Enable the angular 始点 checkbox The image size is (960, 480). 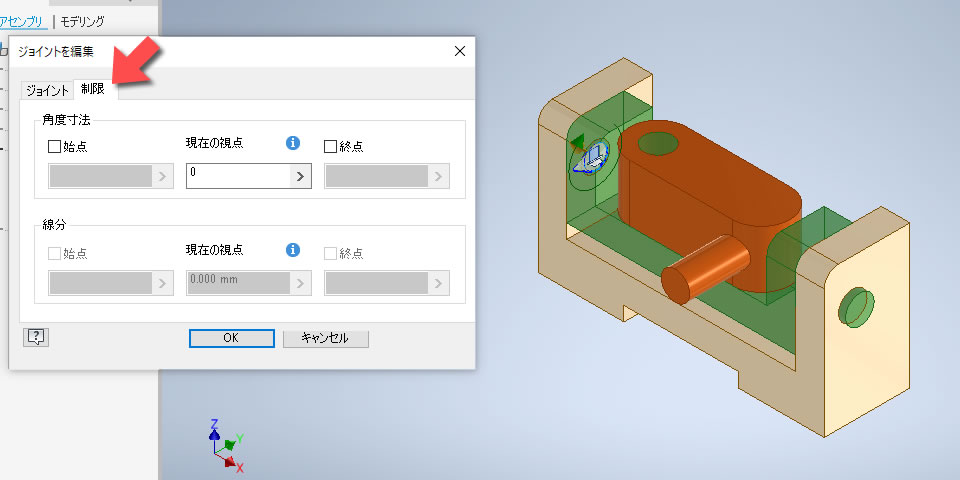(54, 146)
